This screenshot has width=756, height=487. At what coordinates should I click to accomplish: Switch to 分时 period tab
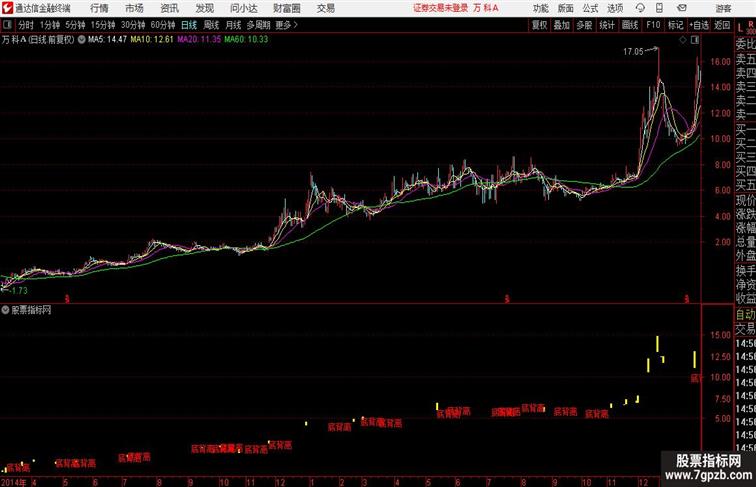(x=26, y=25)
